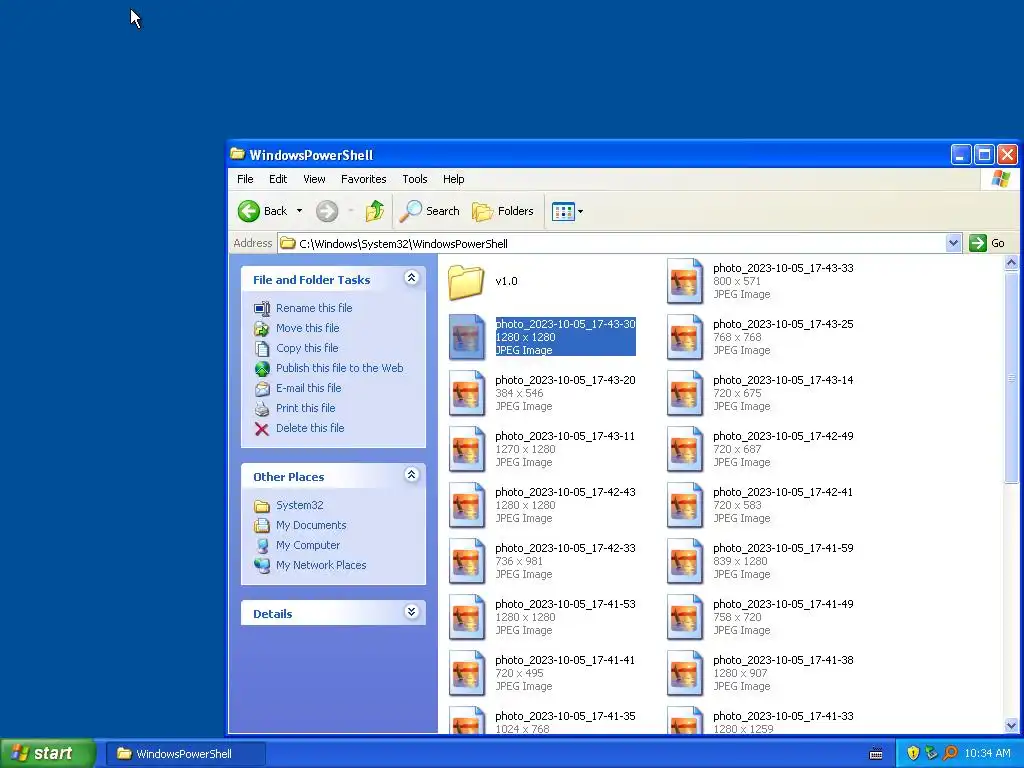Select photo_2023-10-05_17-42-49 file icon
This screenshot has width=1024, height=768.
[x=684, y=449]
